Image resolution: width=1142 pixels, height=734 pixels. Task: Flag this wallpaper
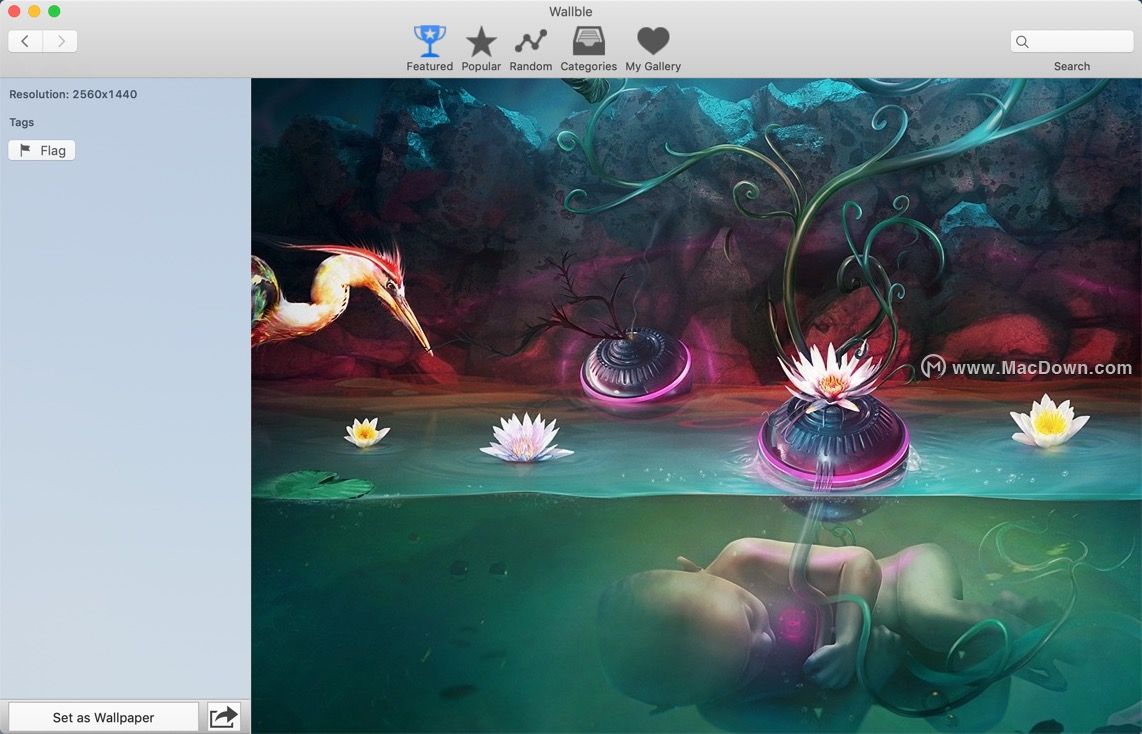42,150
